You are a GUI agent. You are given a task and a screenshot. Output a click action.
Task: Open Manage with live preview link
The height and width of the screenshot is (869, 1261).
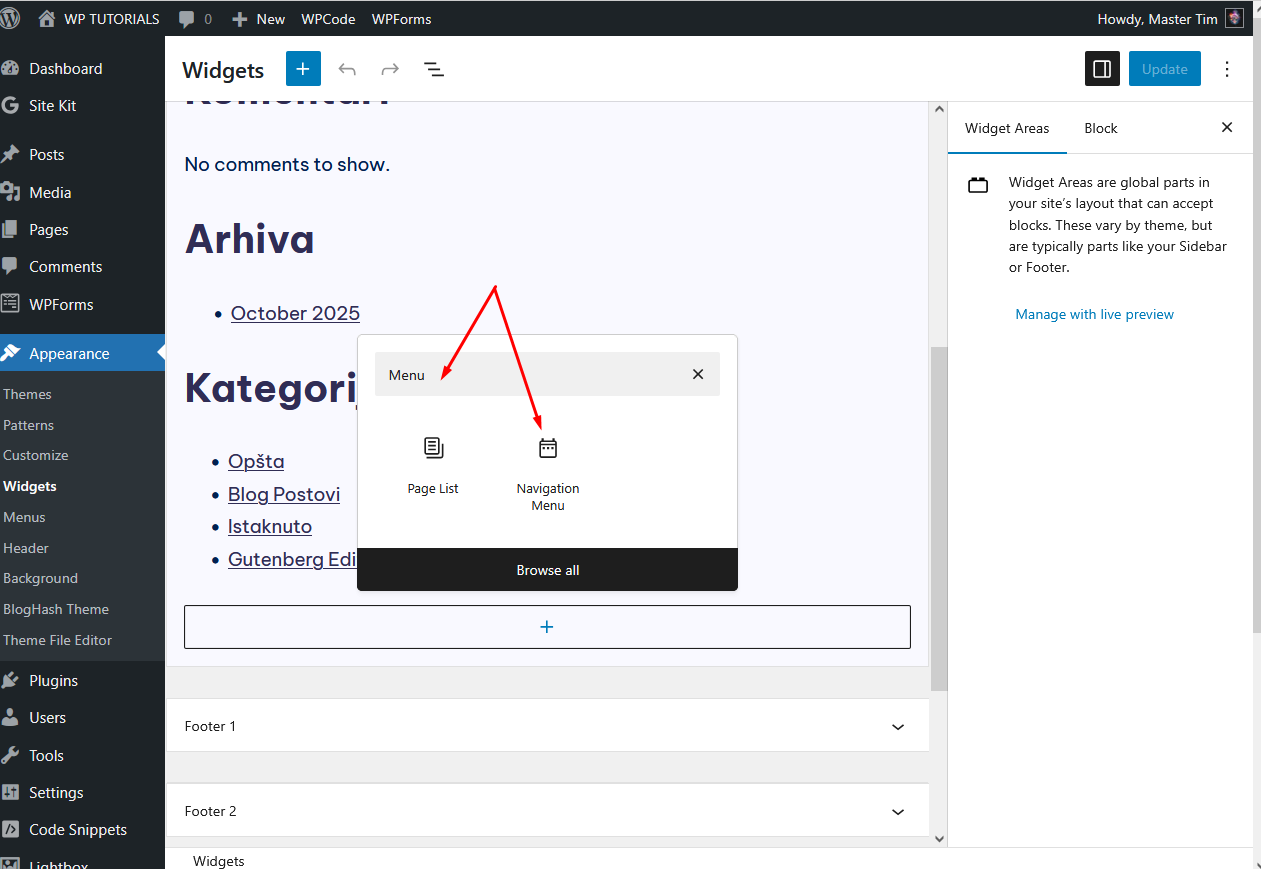[1094, 314]
